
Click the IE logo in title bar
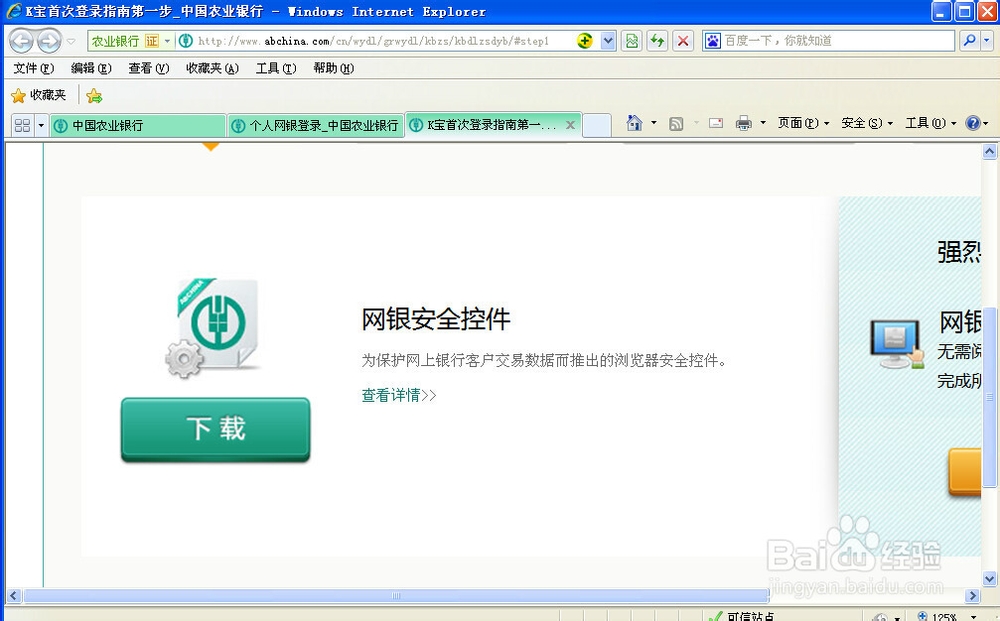14,11
